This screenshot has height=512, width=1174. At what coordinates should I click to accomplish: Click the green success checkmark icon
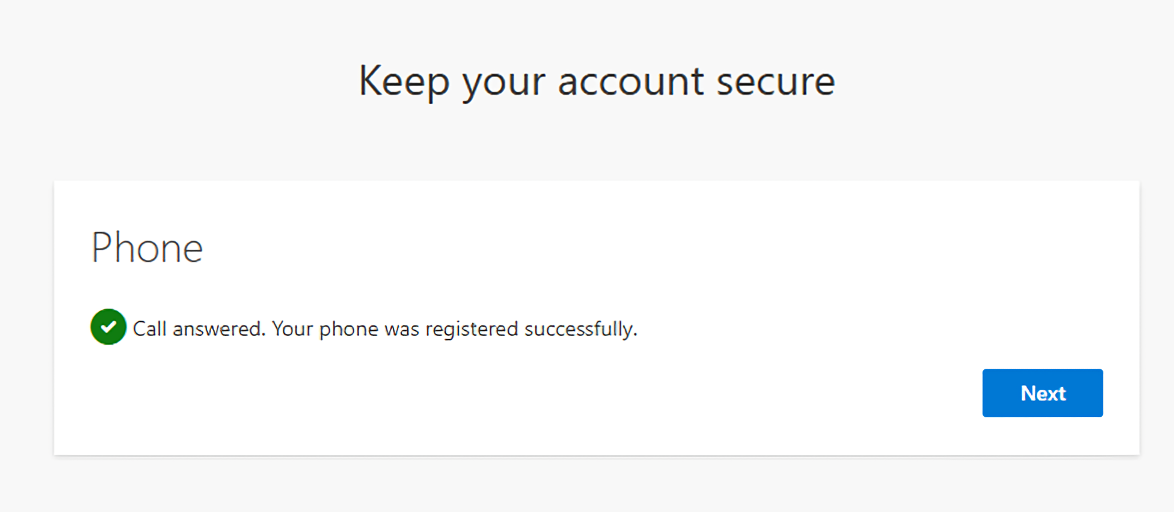[x=109, y=327]
